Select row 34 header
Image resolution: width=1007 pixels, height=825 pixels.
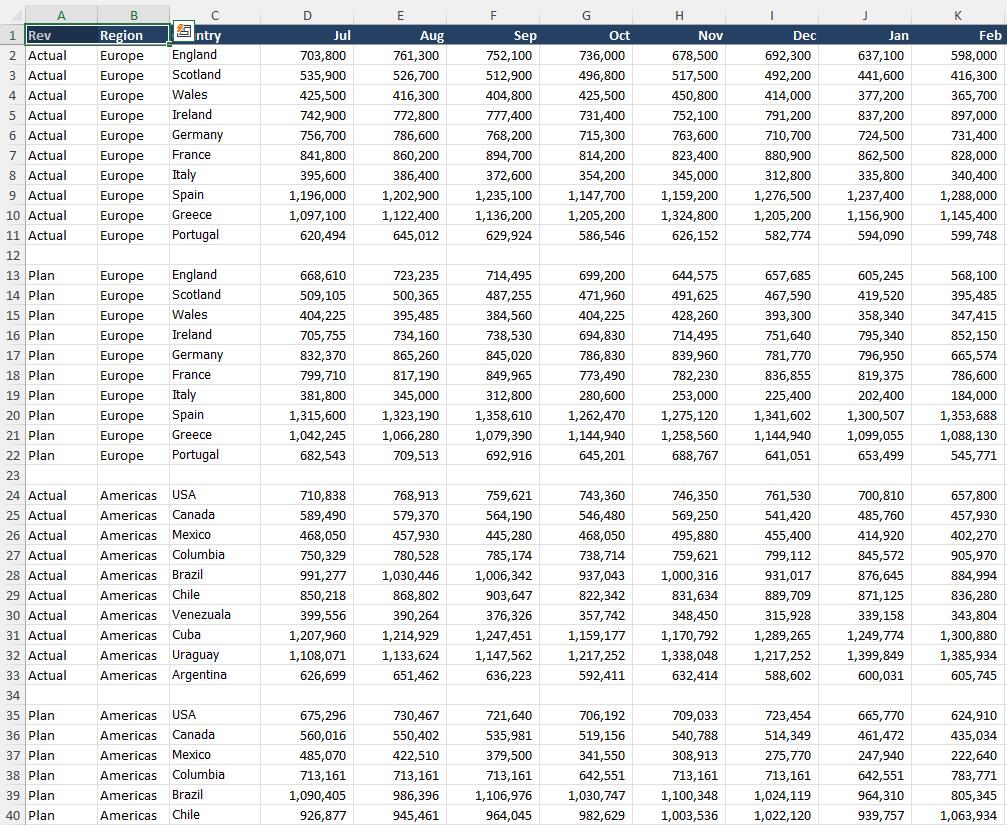pos(13,695)
